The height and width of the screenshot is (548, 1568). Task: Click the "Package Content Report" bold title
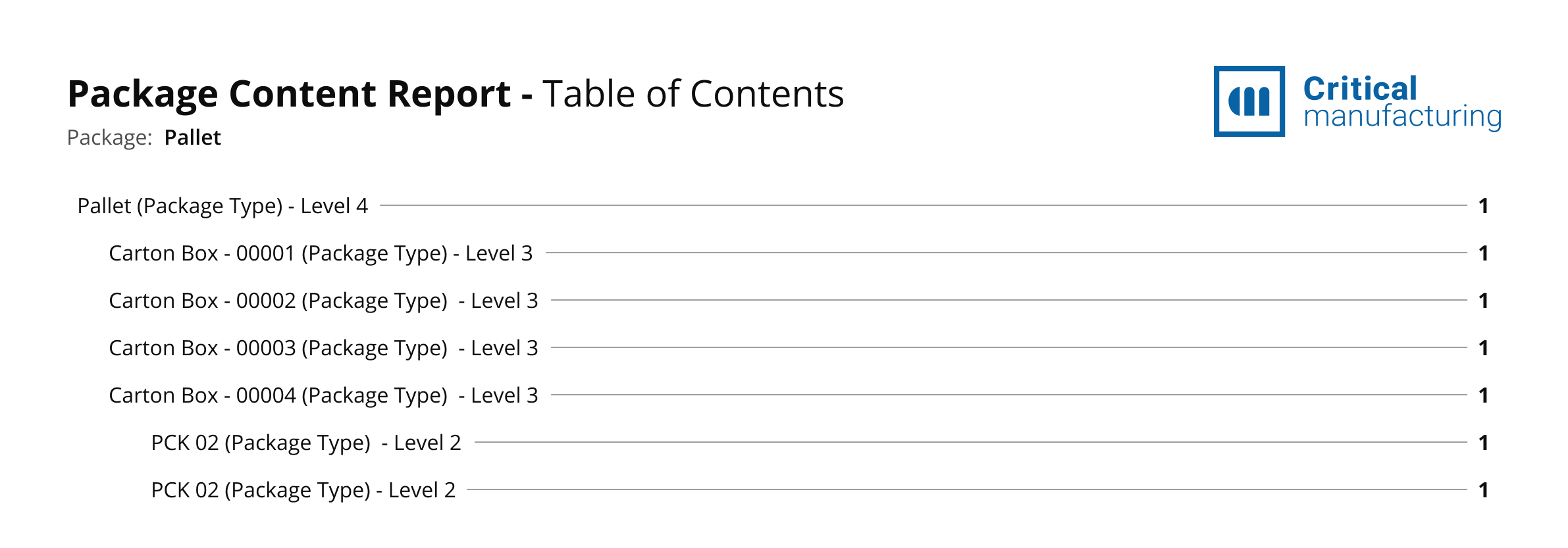(x=289, y=94)
